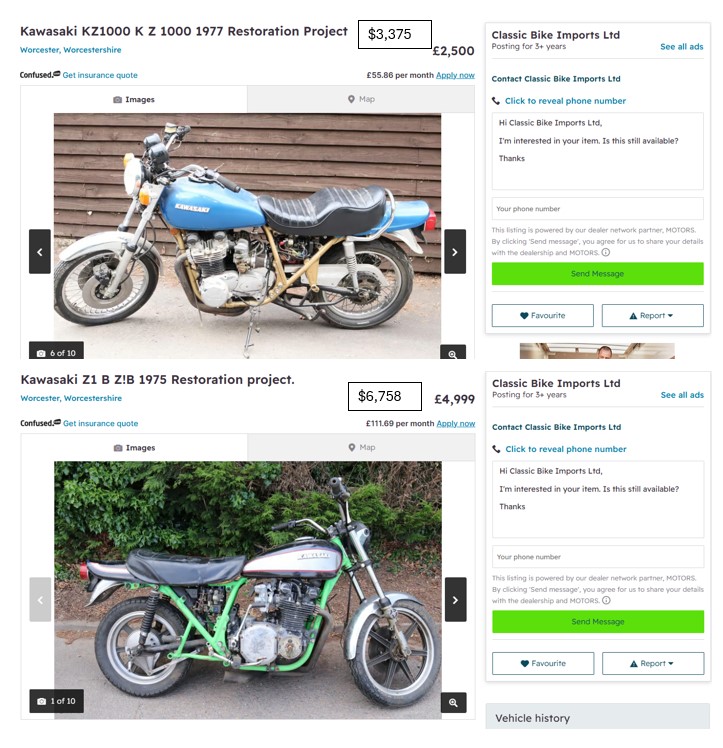Click info icon beside MOTORS text in top listing
Image resolution: width=723 pixels, height=748 pixels.
pos(606,252)
